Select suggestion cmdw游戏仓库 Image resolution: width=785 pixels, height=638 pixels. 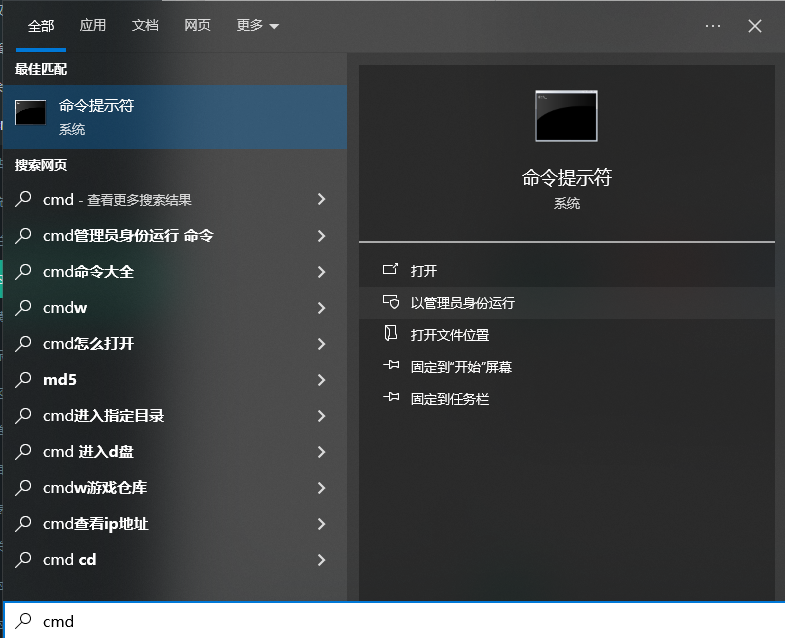coord(175,488)
